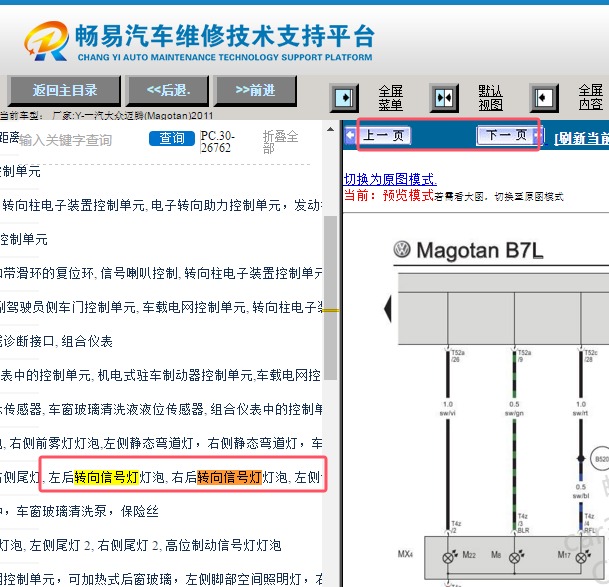Image resolution: width=609 pixels, height=587 pixels.
Task: Click the M8 bulb symbol in diagram
Action: pos(515,557)
